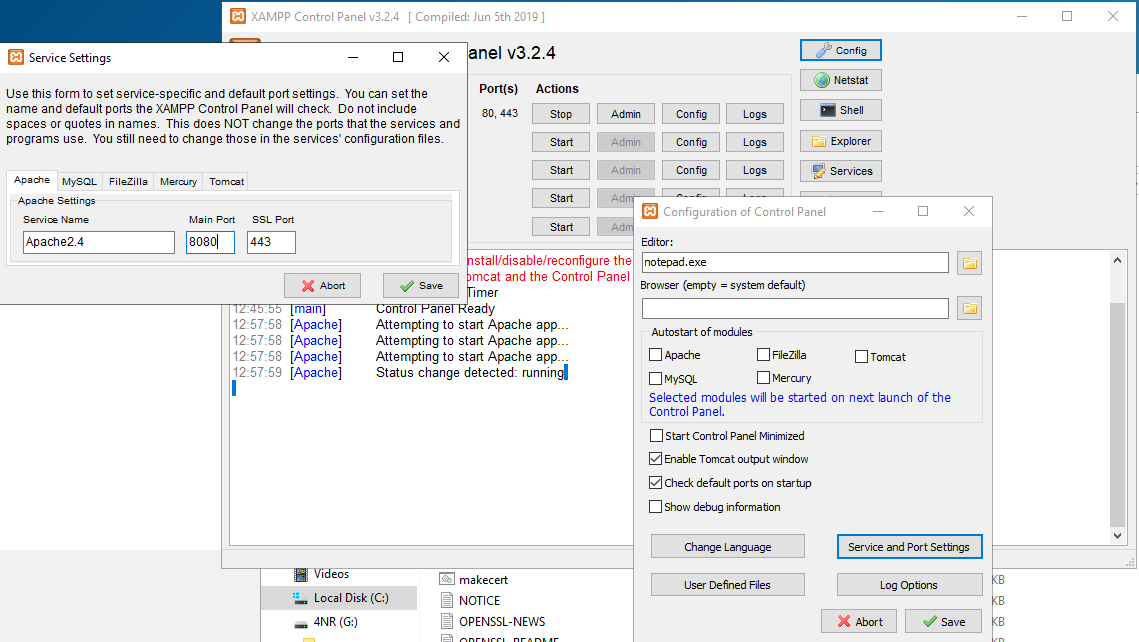Open Admin for Apache on ports 80, 443

[625, 114]
